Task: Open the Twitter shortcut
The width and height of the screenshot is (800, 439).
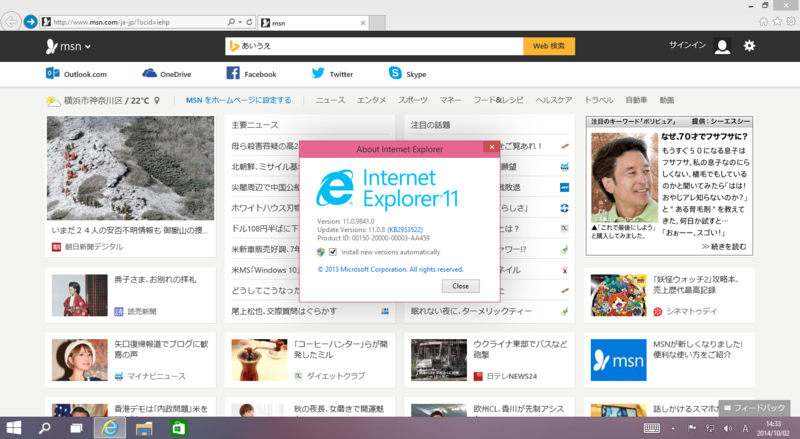Action: (332, 74)
